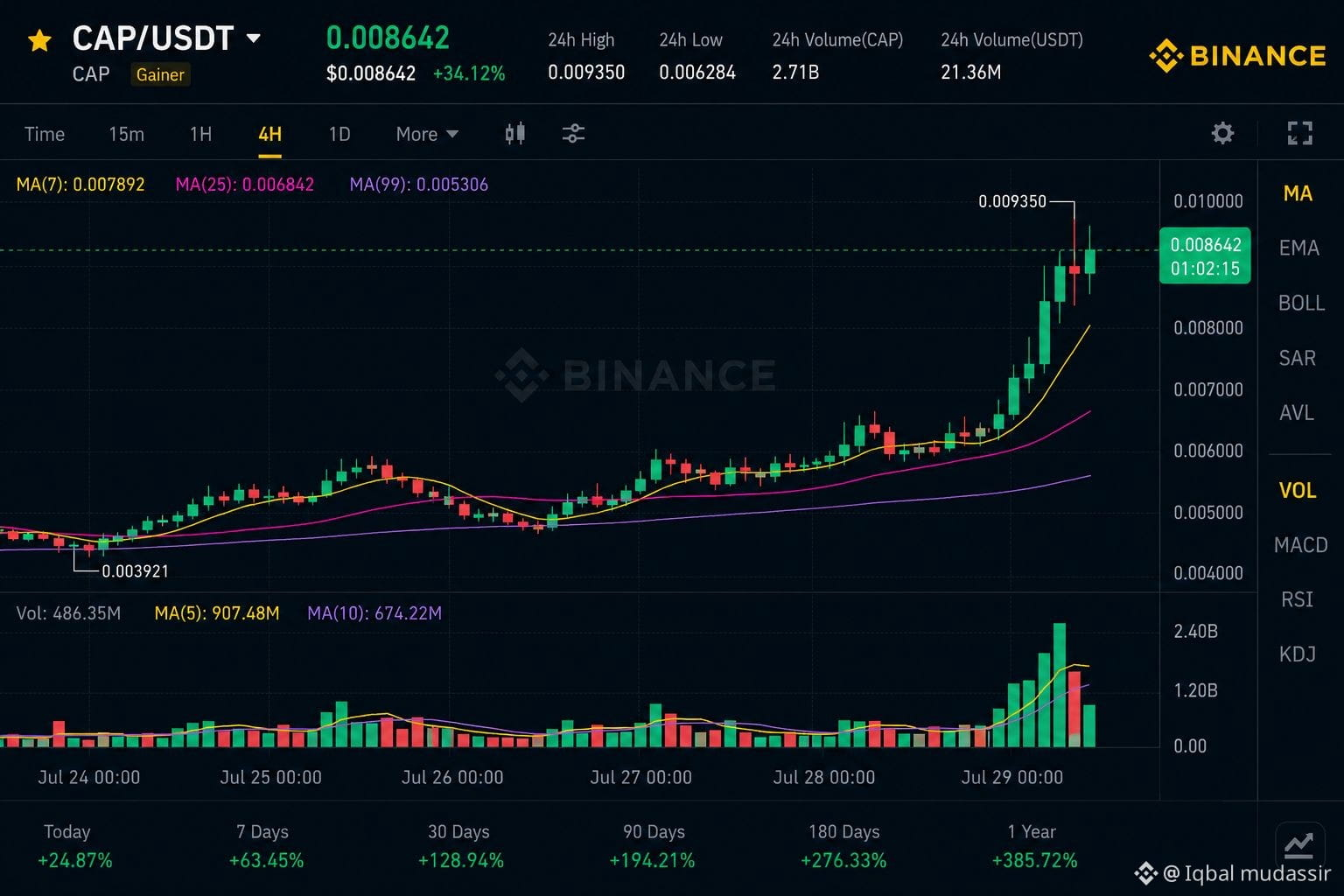Click the 7 Days +63.45% performance
The image size is (1344, 896).
click(266, 846)
